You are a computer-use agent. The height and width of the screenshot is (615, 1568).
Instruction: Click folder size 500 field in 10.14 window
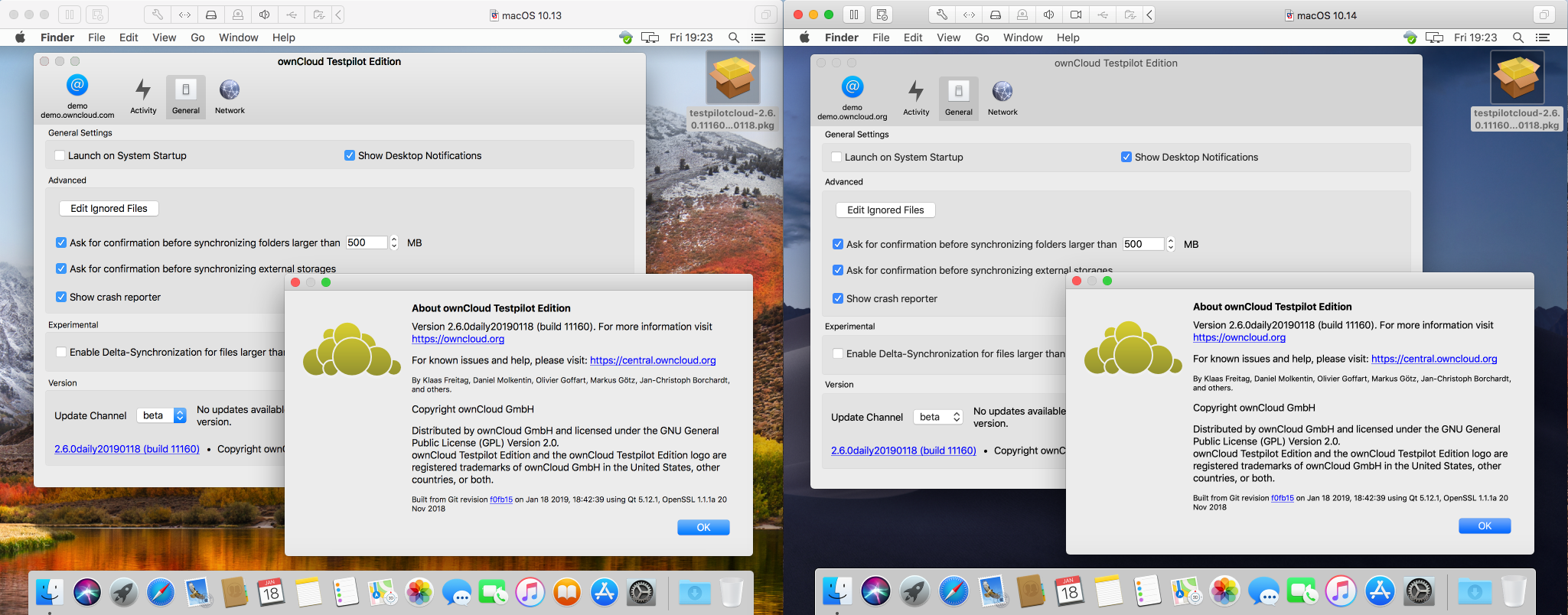point(1143,244)
